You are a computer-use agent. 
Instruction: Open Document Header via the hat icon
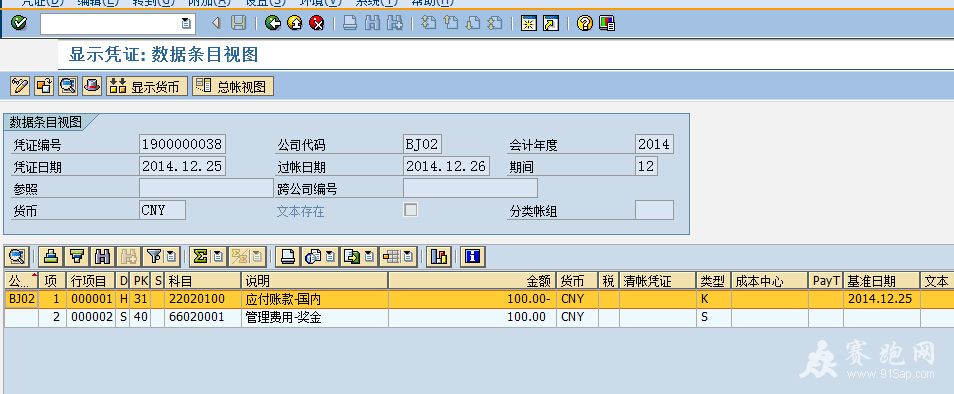(92, 86)
